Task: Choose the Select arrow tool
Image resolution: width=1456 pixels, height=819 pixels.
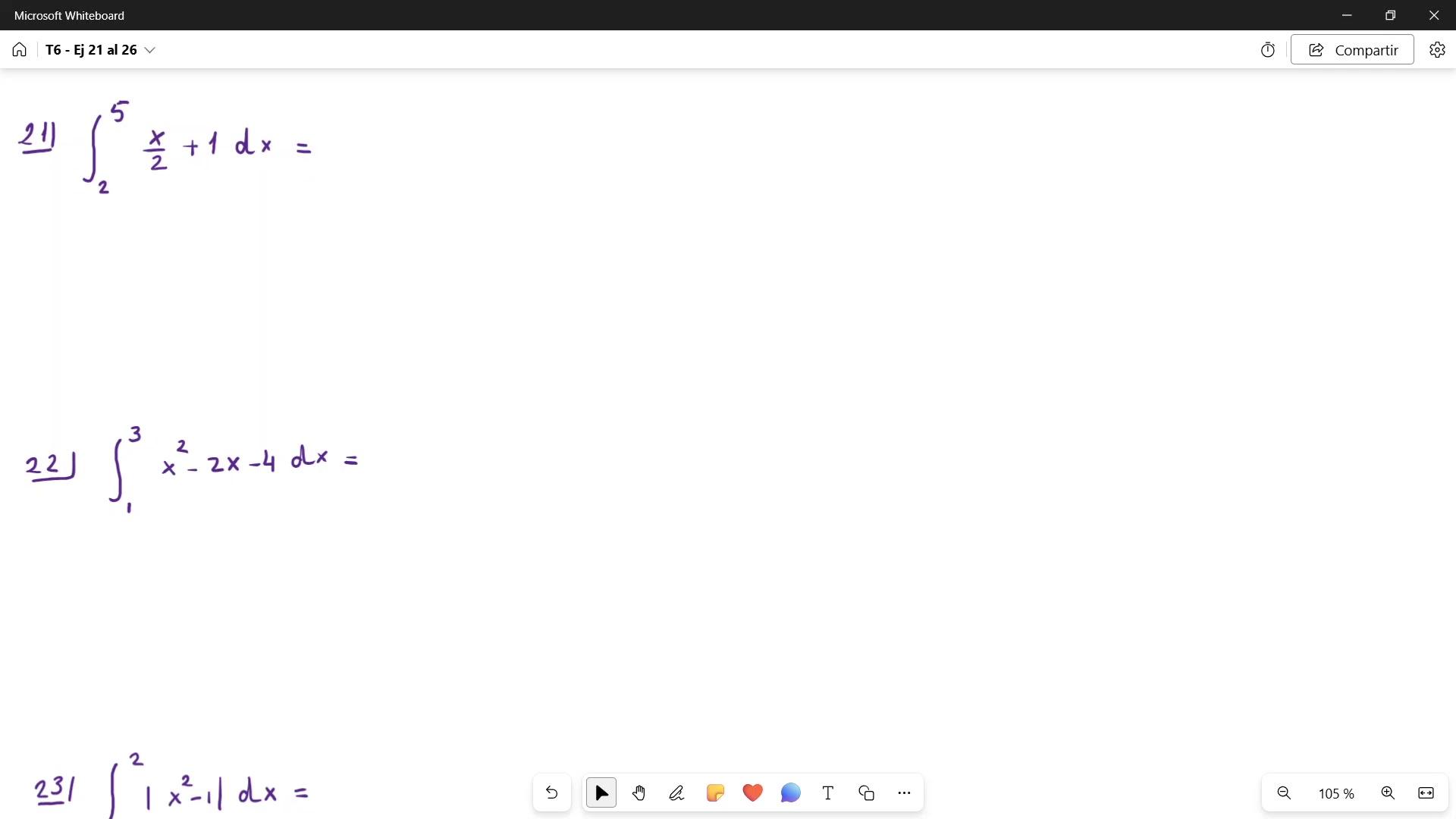Action: pyautogui.click(x=601, y=793)
